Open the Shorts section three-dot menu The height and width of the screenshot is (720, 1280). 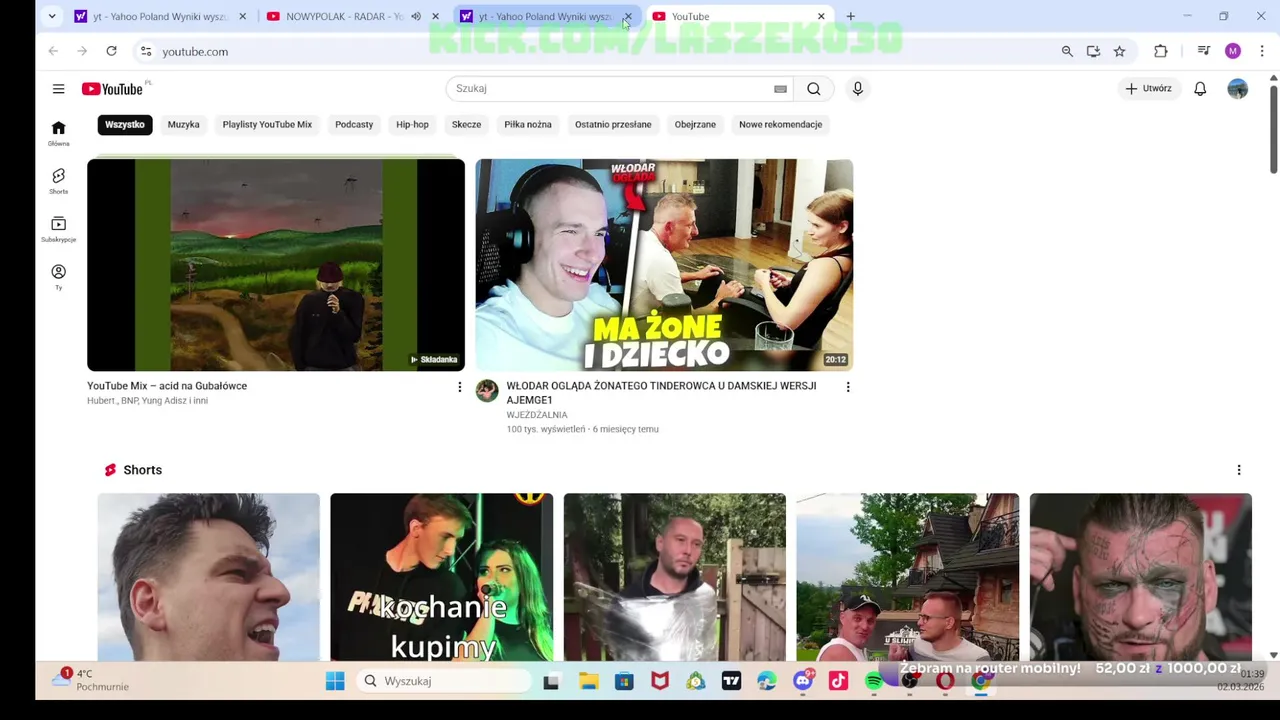(1239, 470)
